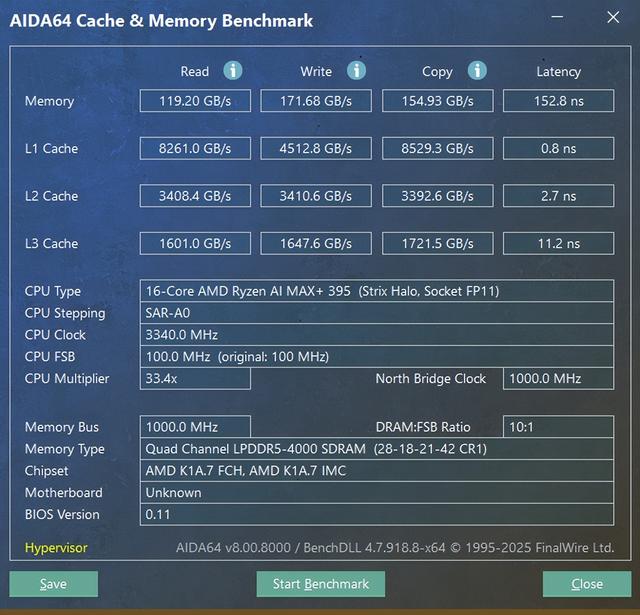Click the info icon next to Write
Image resolution: width=640 pixels, height=615 pixels.
356,70
